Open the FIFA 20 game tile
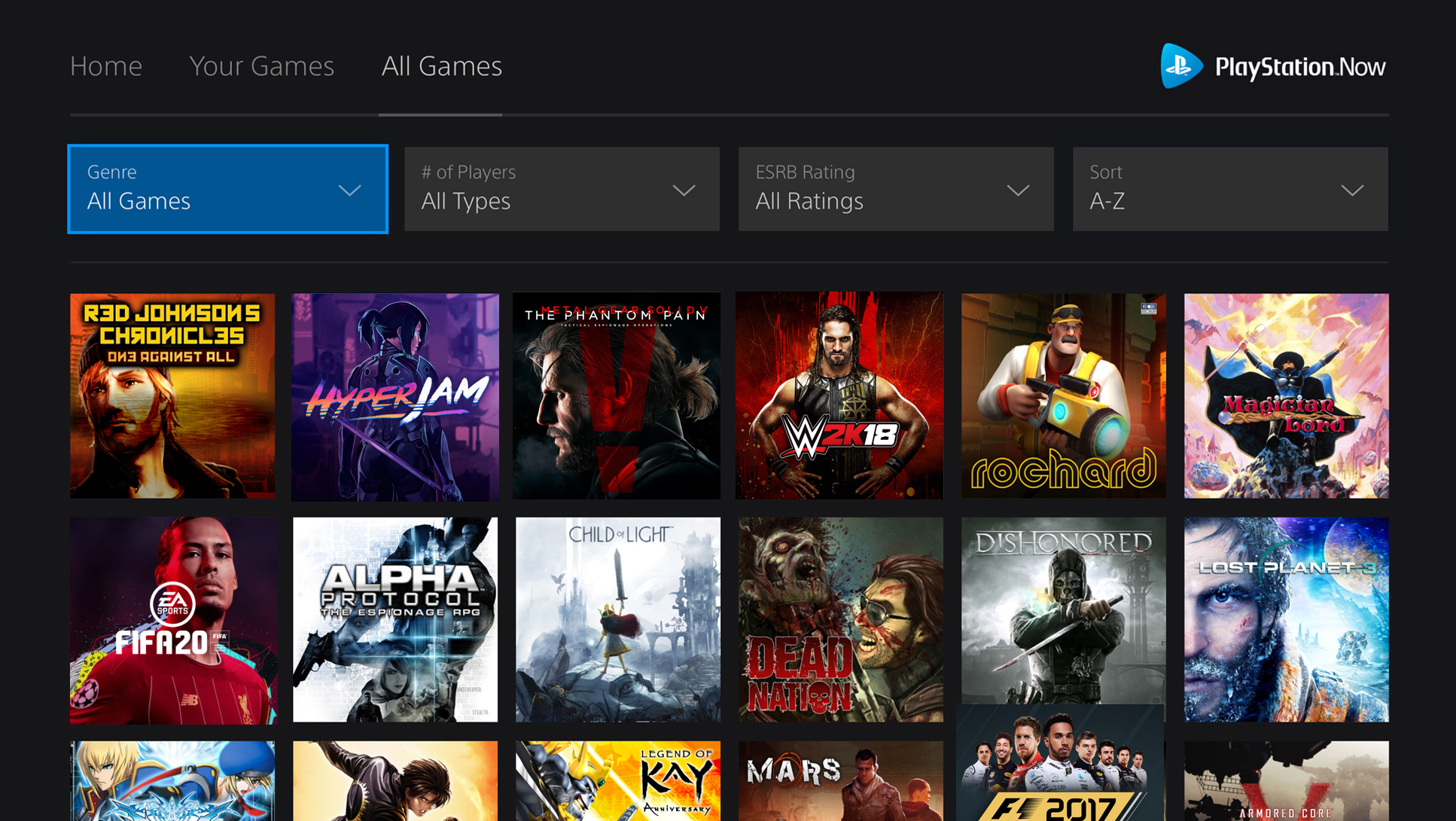Screen dimensions: 1456x821 pos(173,620)
